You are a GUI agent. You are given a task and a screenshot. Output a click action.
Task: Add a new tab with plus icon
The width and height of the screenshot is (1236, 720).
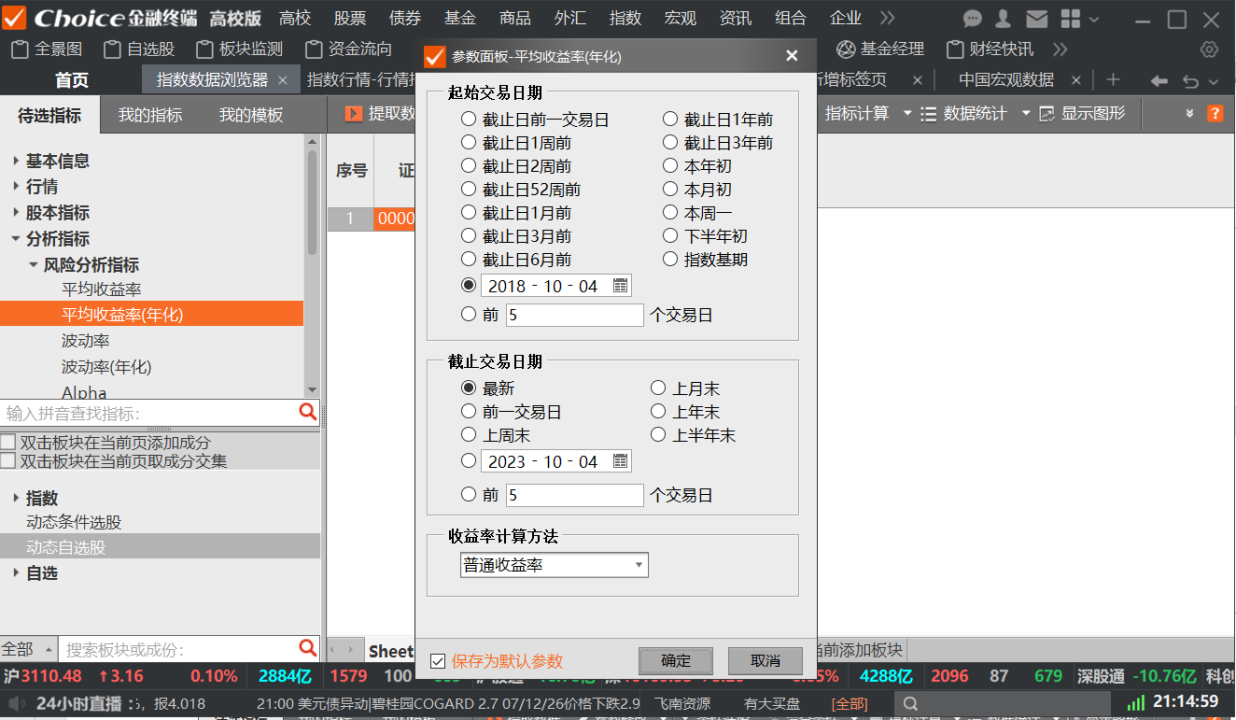point(1113,80)
